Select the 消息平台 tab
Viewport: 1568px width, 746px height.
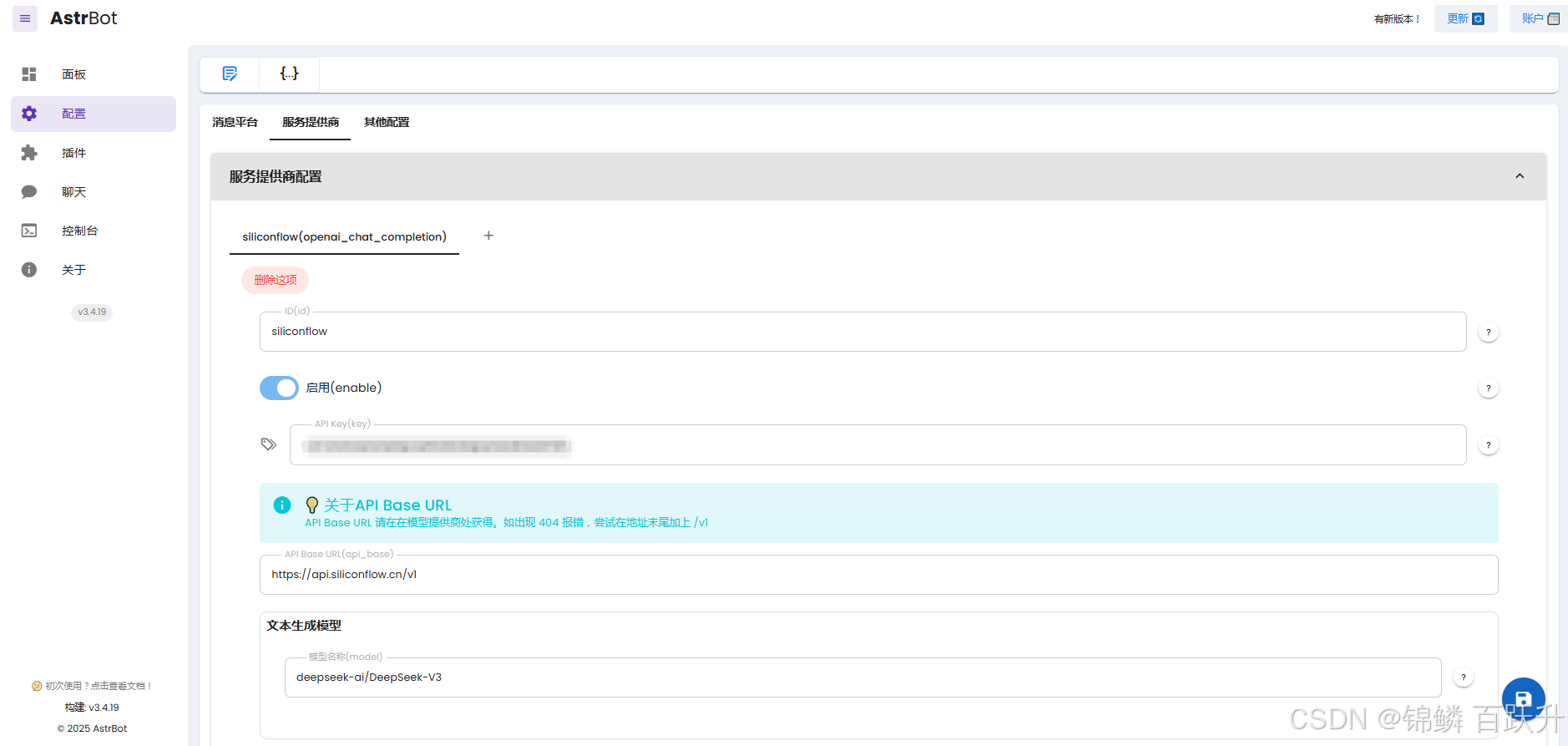235,122
